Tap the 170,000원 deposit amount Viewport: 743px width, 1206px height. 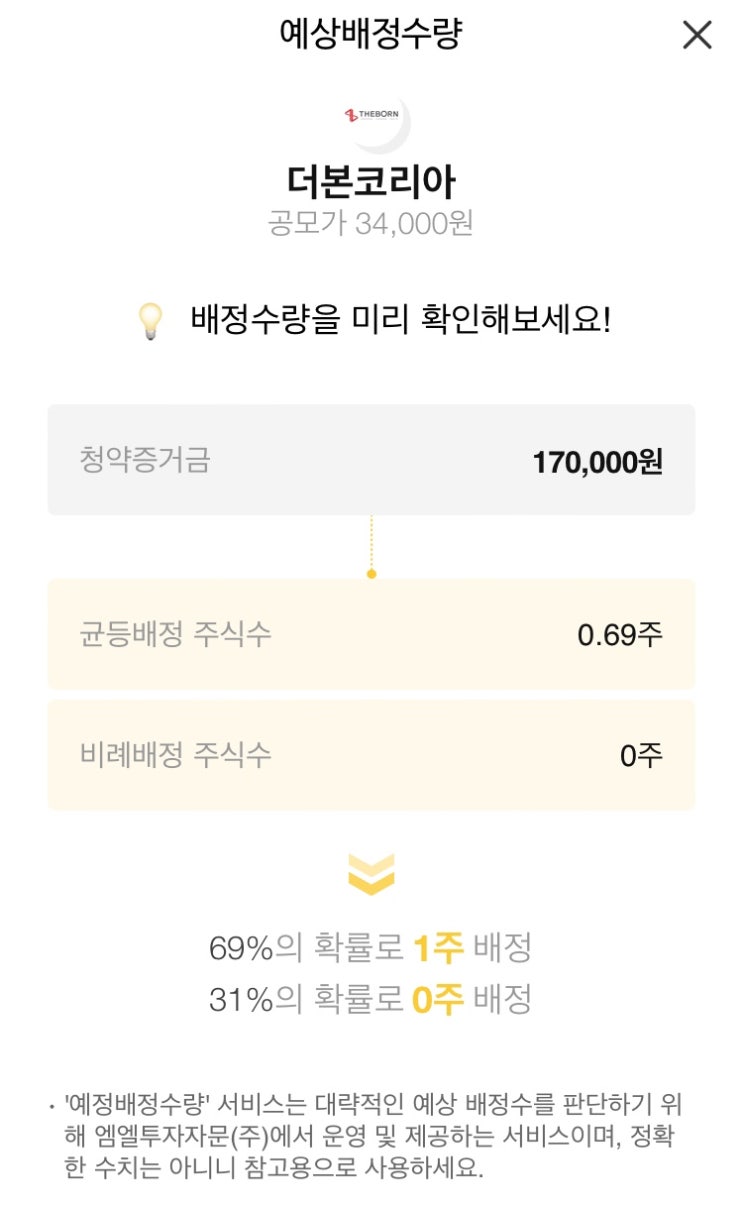(x=597, y=462)
